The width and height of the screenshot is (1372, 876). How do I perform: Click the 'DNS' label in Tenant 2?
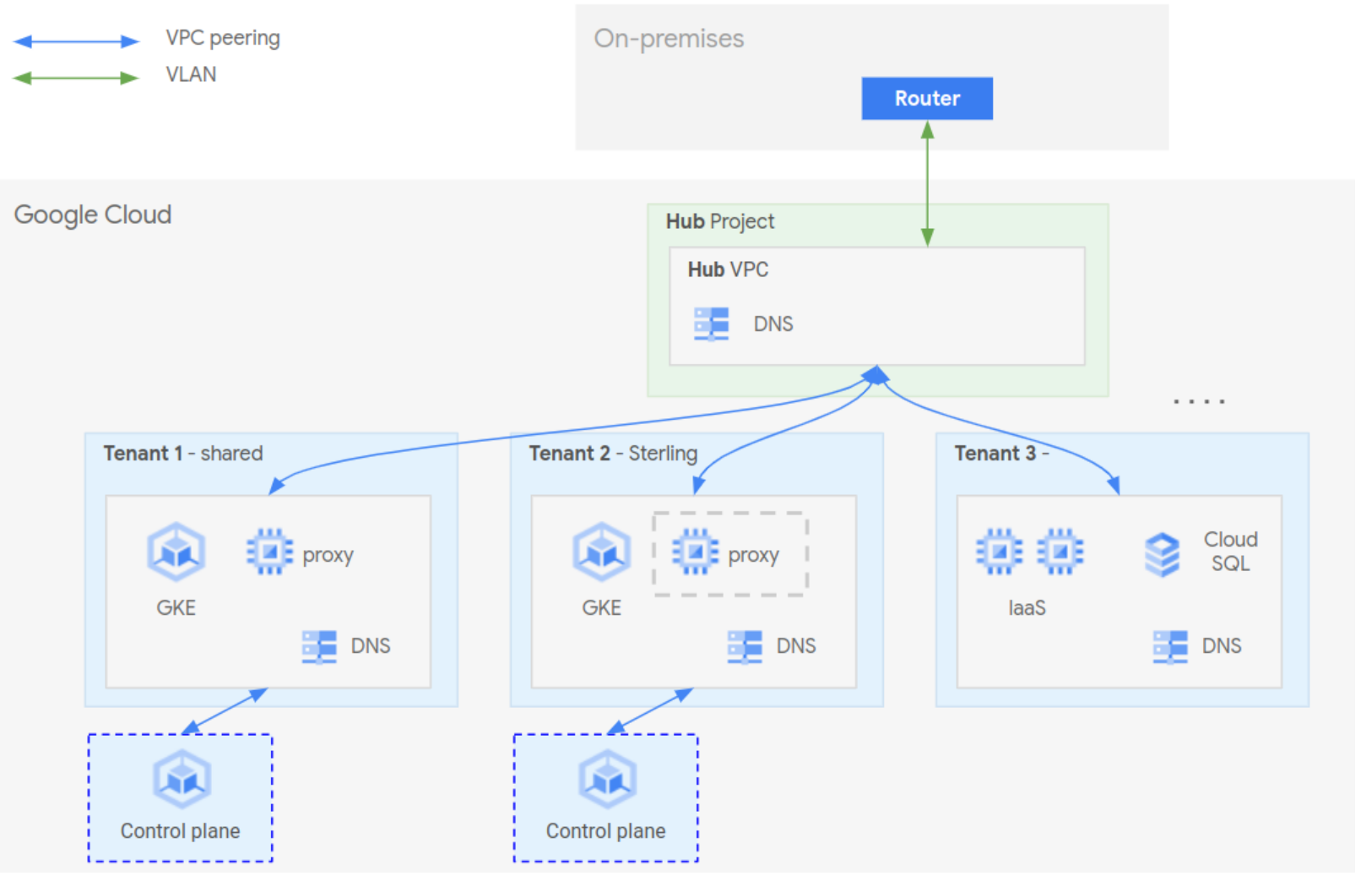[x=796, y=646]
